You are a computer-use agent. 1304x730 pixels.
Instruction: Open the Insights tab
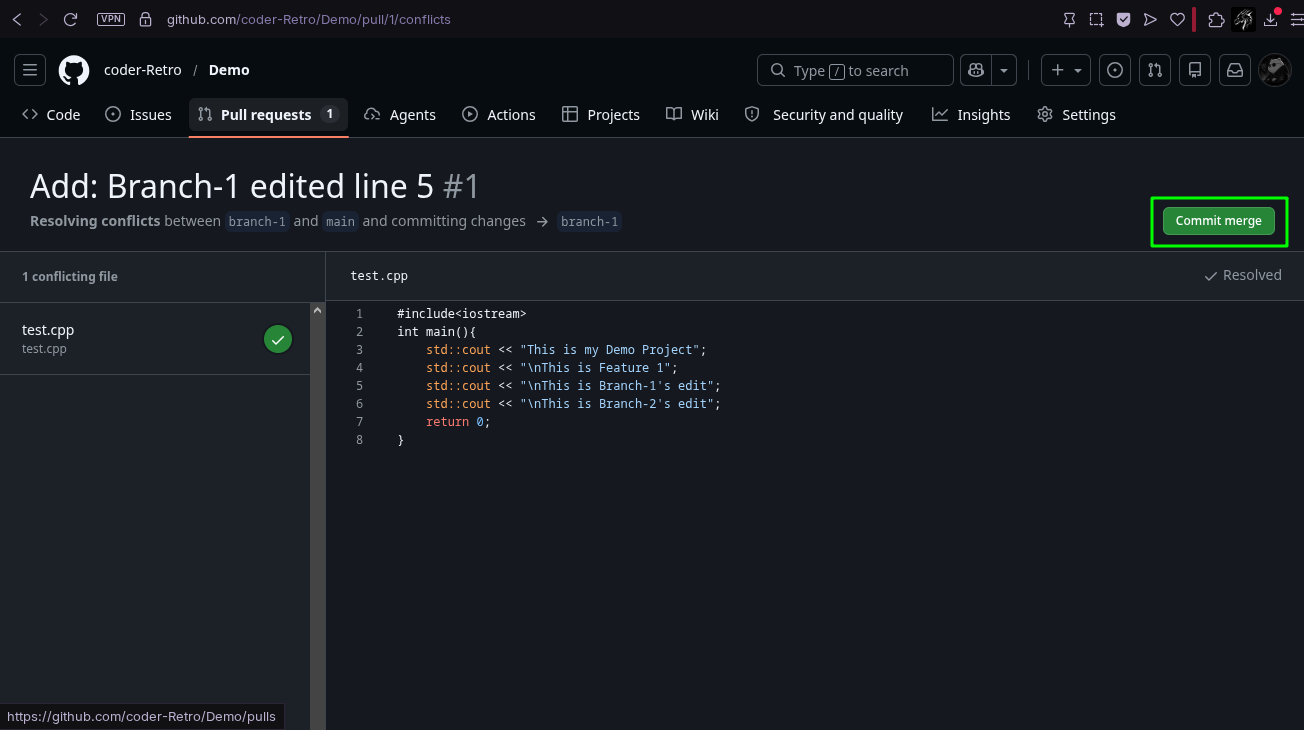(971, 115)
